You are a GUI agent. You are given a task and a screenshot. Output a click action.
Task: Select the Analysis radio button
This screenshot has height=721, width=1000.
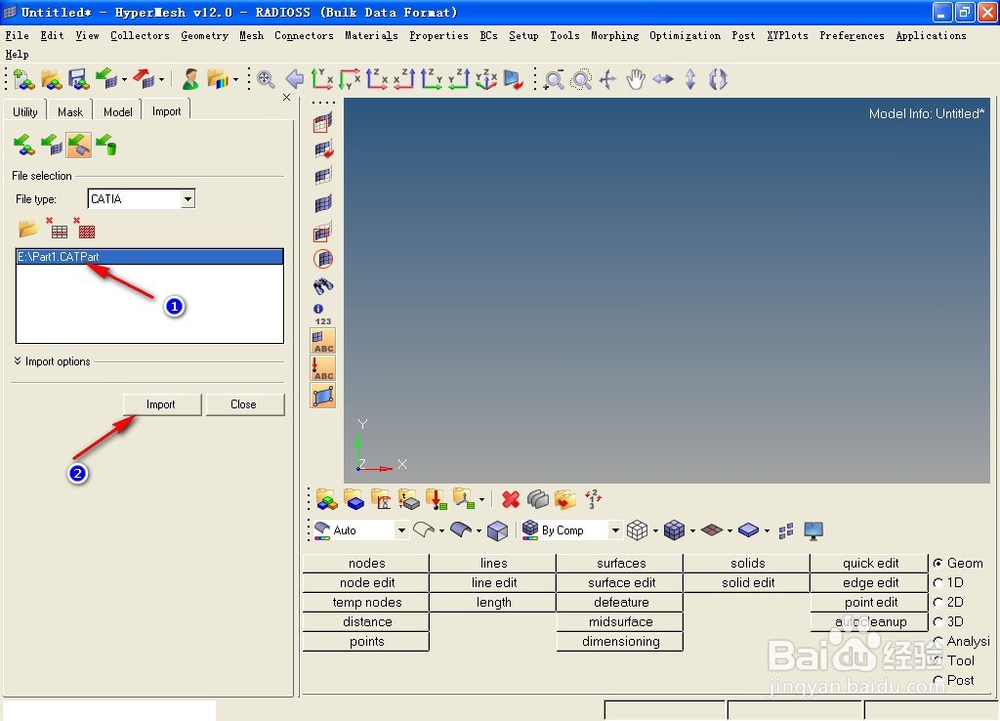938,641
